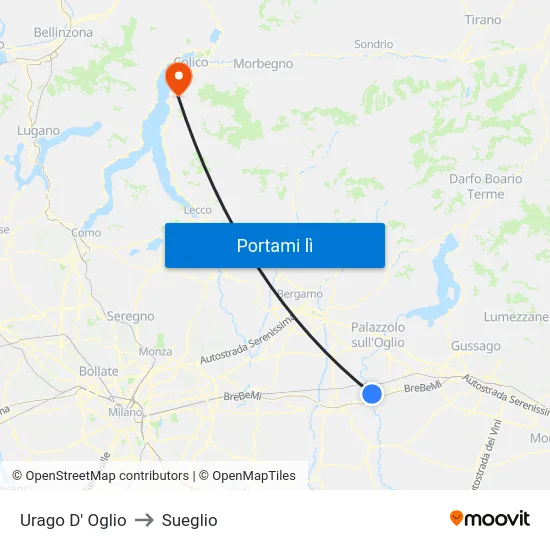The height and width of the screenshot is (550, 550).
Task: Click the Portami lì button
Action: coord(275,246)
